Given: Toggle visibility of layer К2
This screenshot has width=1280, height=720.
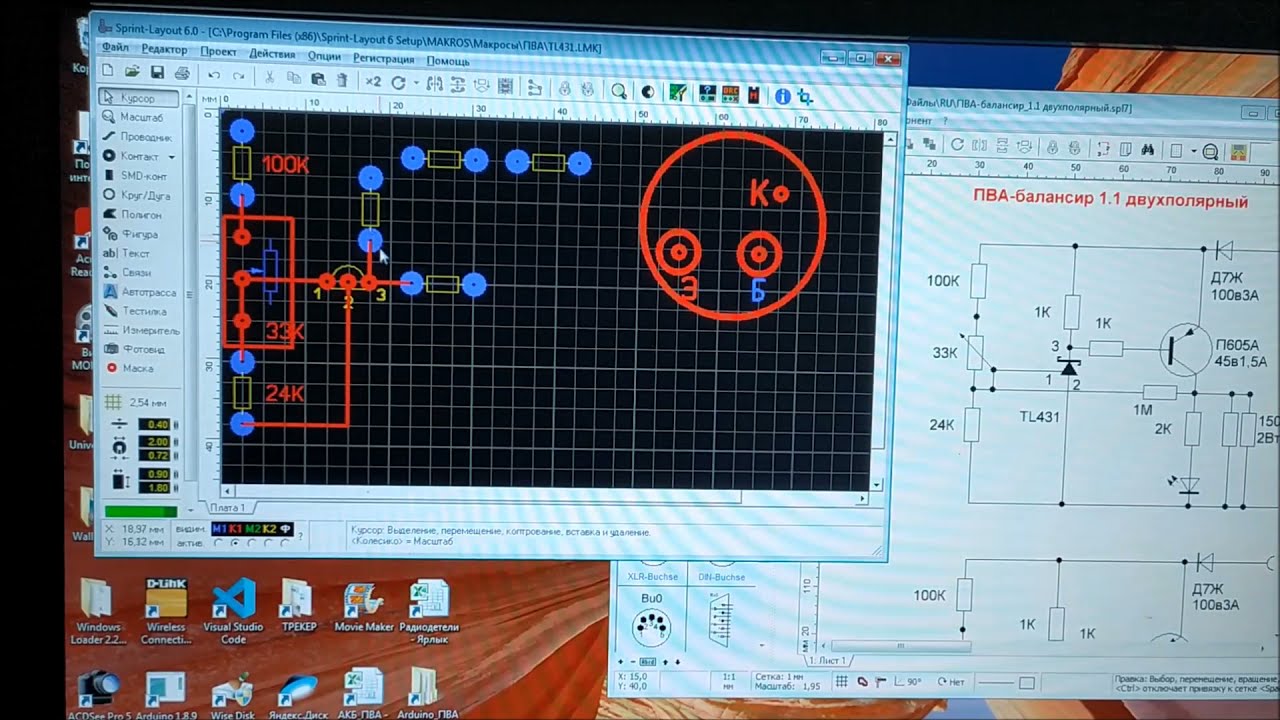Looking at the screenshot, I should 269,529.
